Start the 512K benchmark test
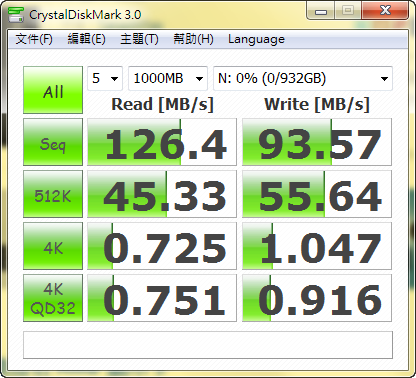Viewport: 416px width, 378px height. coord(53,194)
